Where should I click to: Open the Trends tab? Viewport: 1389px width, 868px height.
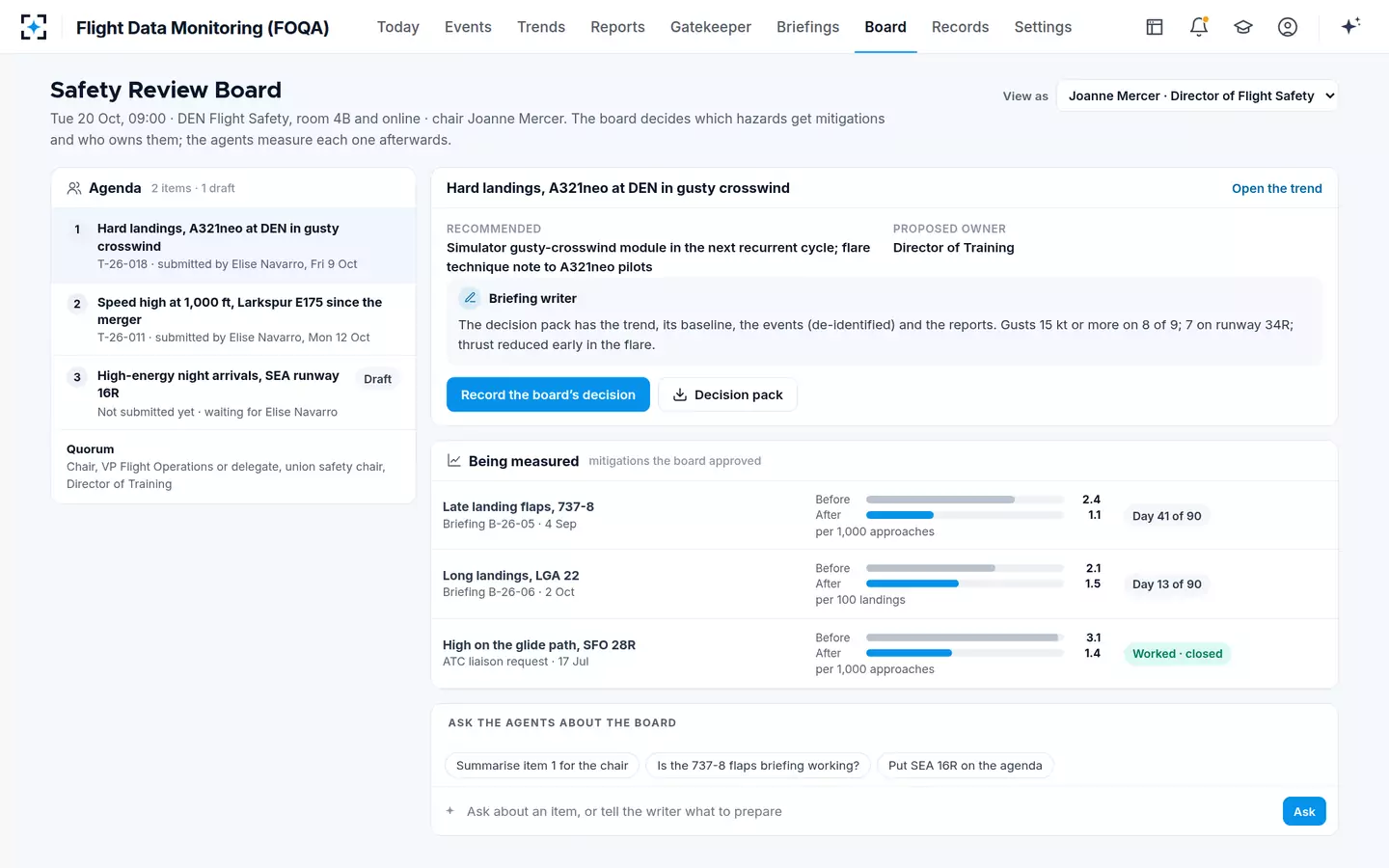pyautogui.click(x=541, y=27)
